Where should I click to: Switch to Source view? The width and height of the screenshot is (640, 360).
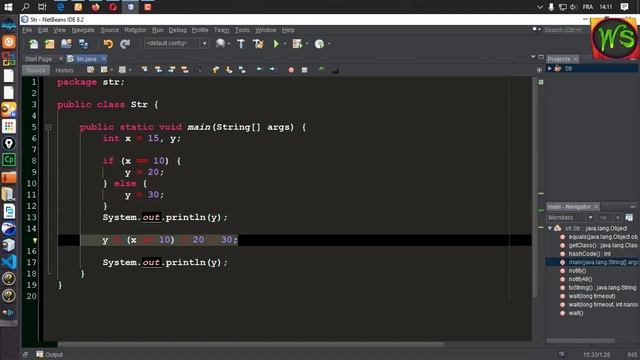[x=36, y=70]
